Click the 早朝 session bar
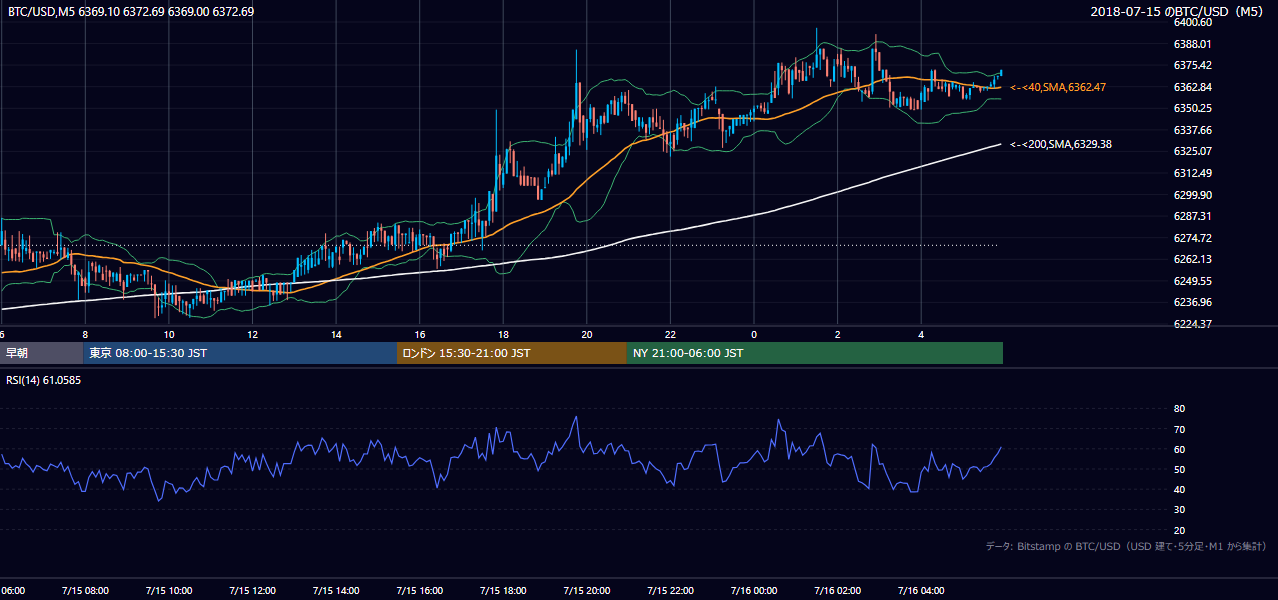Viewport: 1278px width, 600px height. pyautogui.click(x=41, y=353)
